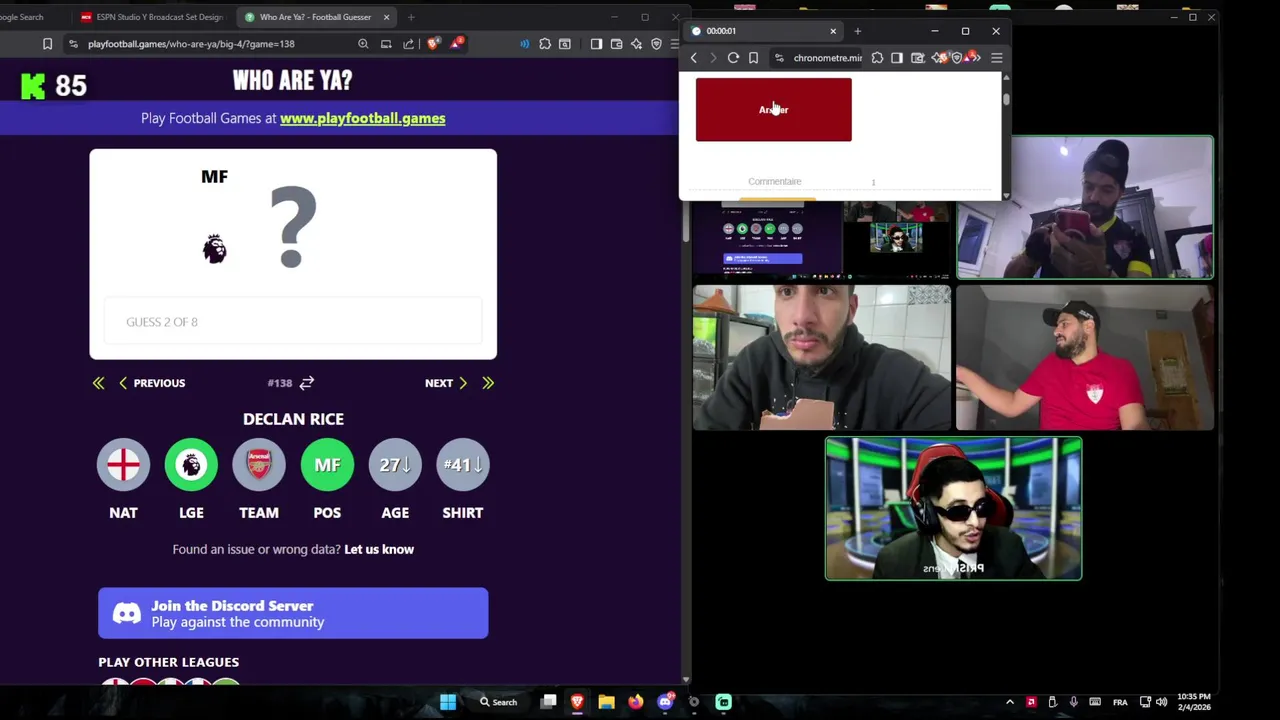Open Brave VPN shield icon in playfootball window
1280x720 pixels.
tap(656, 44)
